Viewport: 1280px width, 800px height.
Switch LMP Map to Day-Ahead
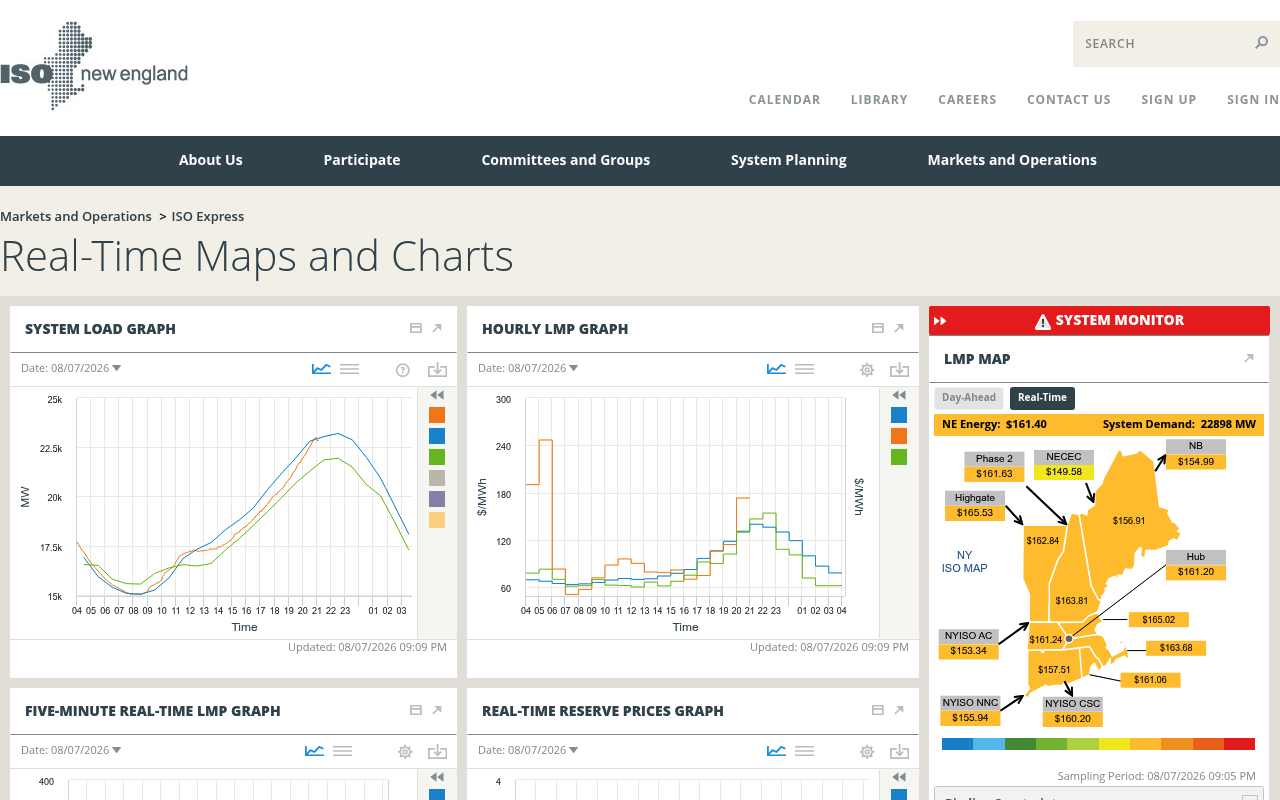tap(969, 398)
